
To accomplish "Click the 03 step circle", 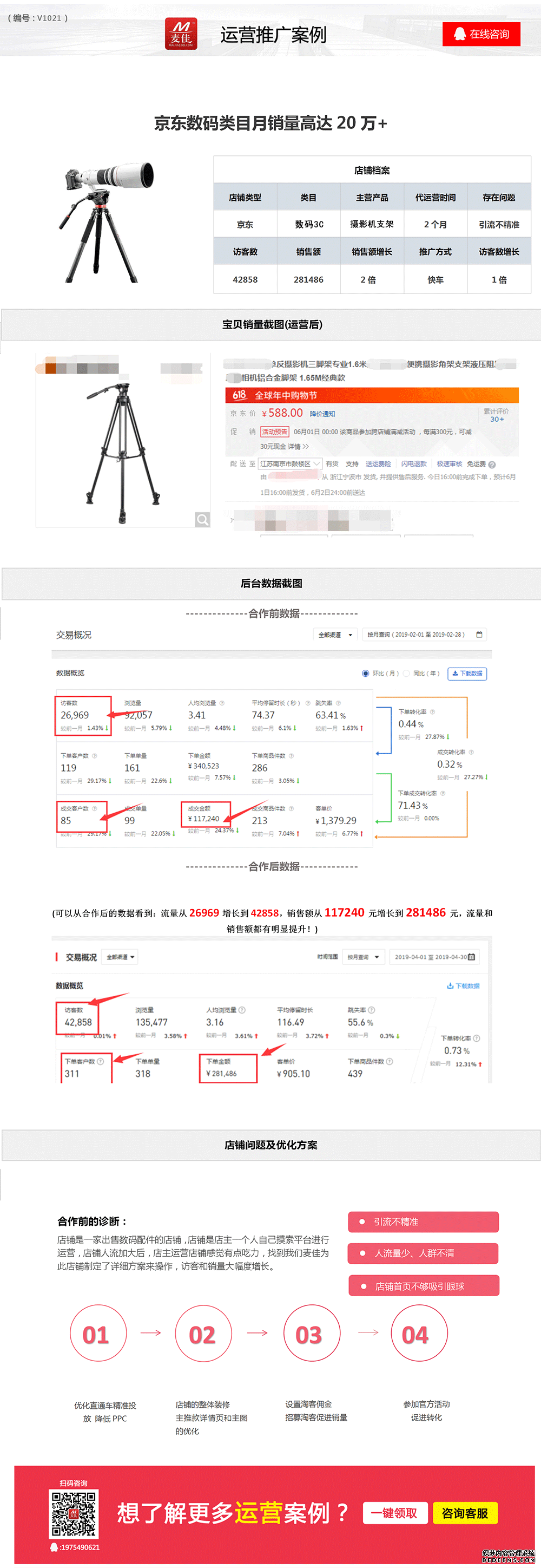I will pos(312,1332).
